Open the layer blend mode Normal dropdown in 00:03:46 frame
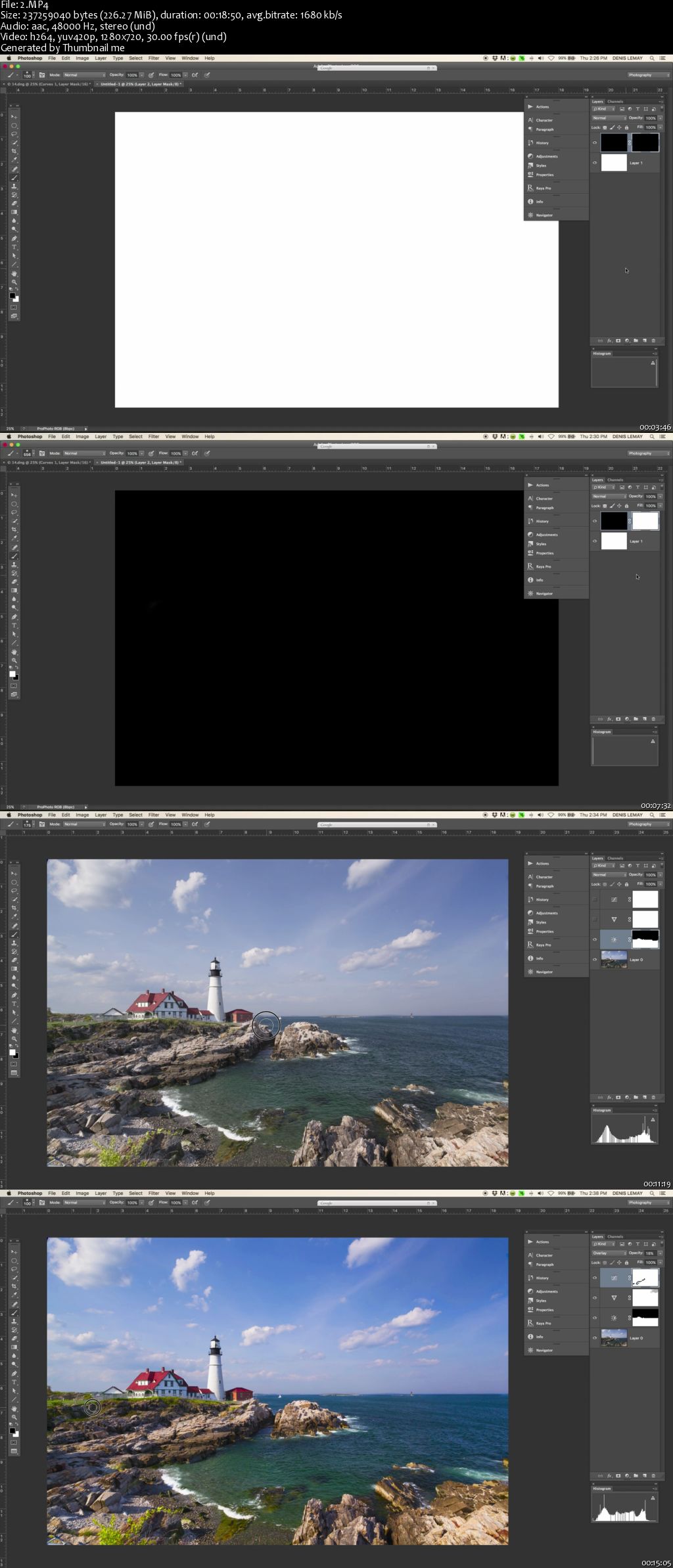This screenshot has height=1568, width=673. pos(609,118)
